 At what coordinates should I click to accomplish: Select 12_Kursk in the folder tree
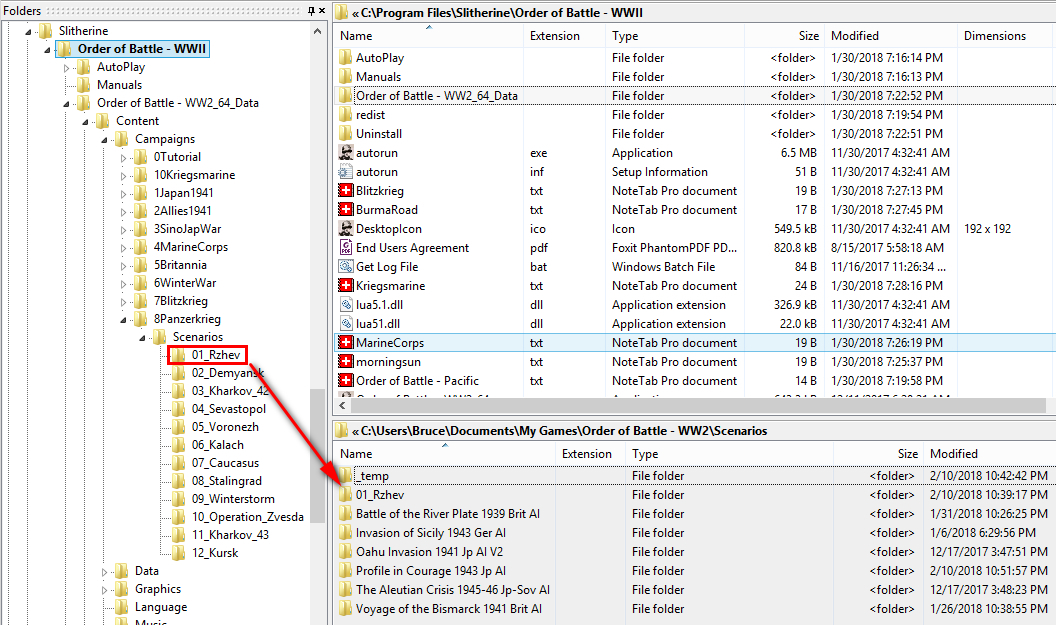tap(215, 553)
